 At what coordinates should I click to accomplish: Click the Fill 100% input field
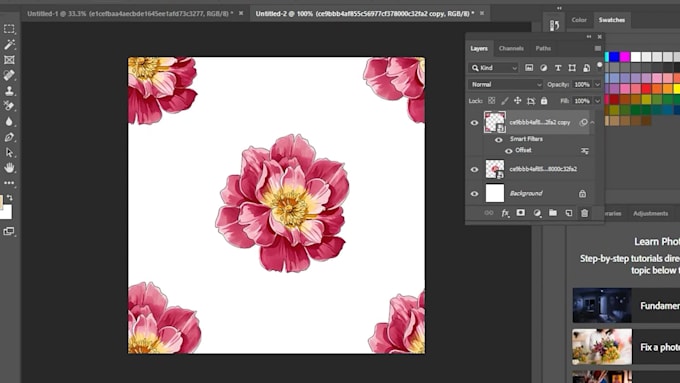[x=582, y=101]
